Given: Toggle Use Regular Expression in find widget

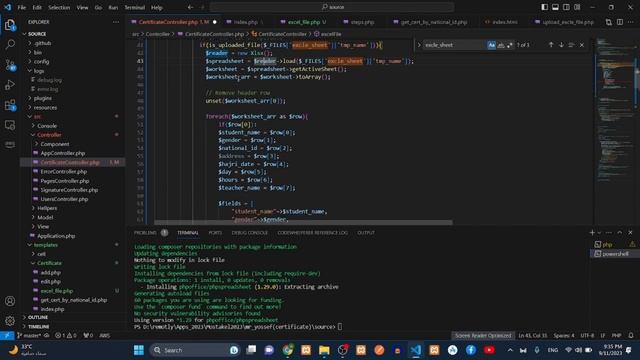Looking at the screenshot, I should 509,45.
